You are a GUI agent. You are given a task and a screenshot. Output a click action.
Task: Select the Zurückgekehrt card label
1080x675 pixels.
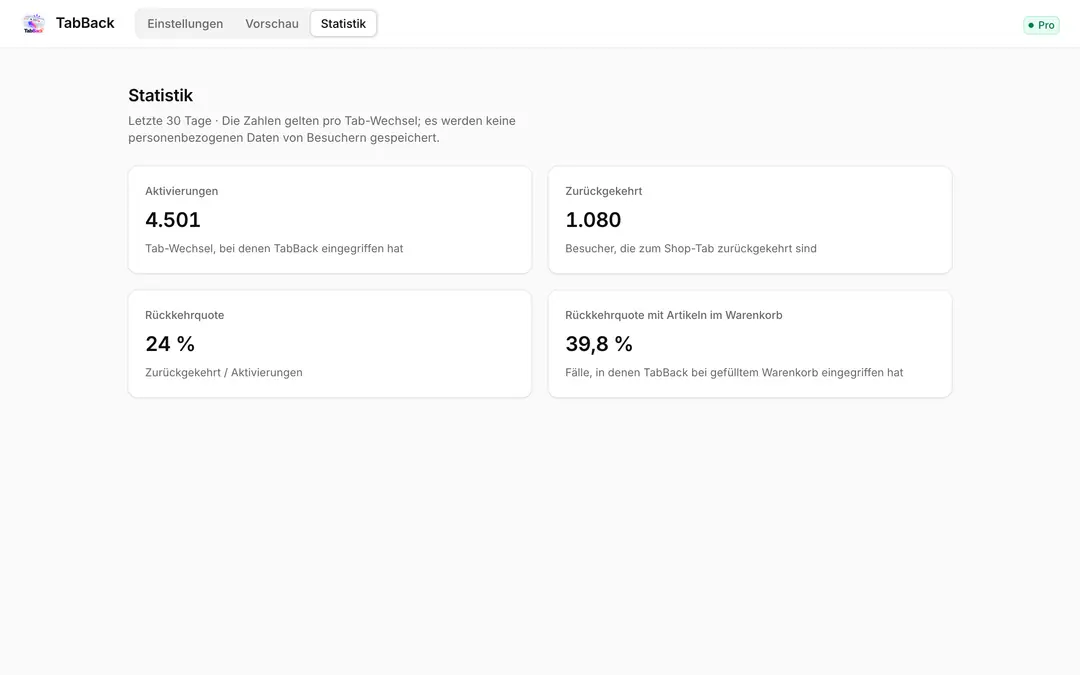point(603,191)
